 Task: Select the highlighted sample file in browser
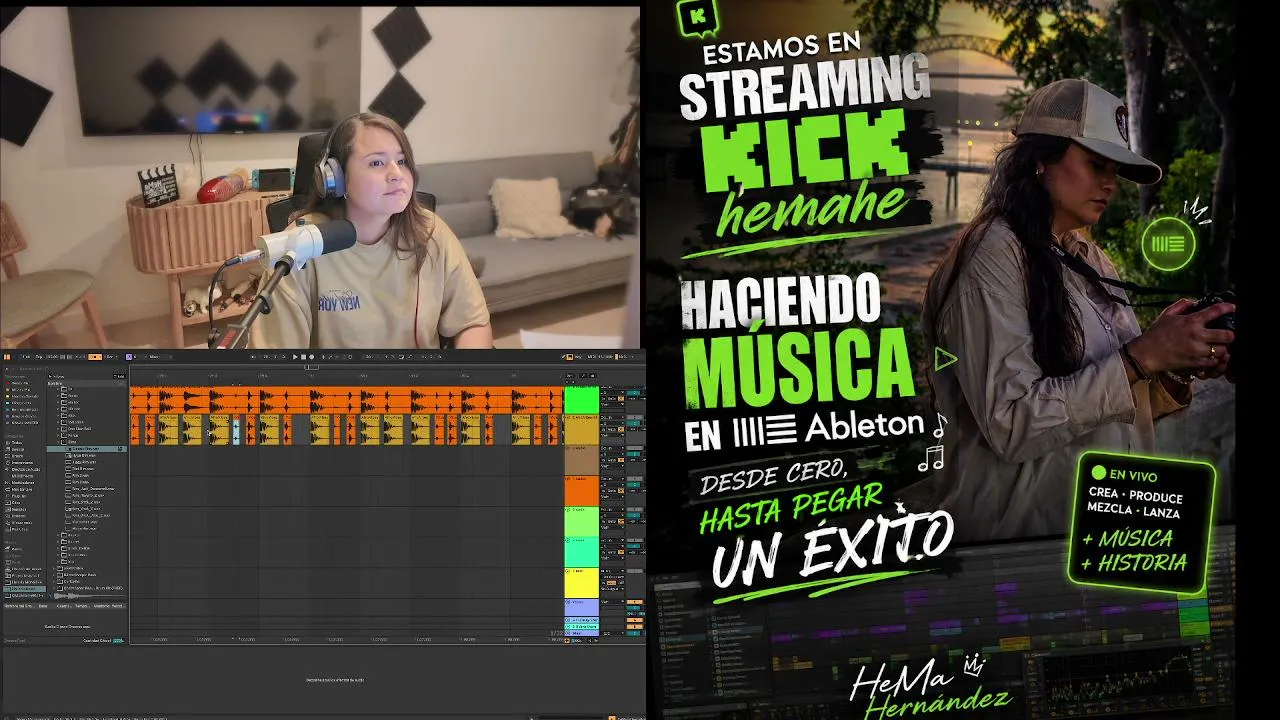(x=88, y=449)
